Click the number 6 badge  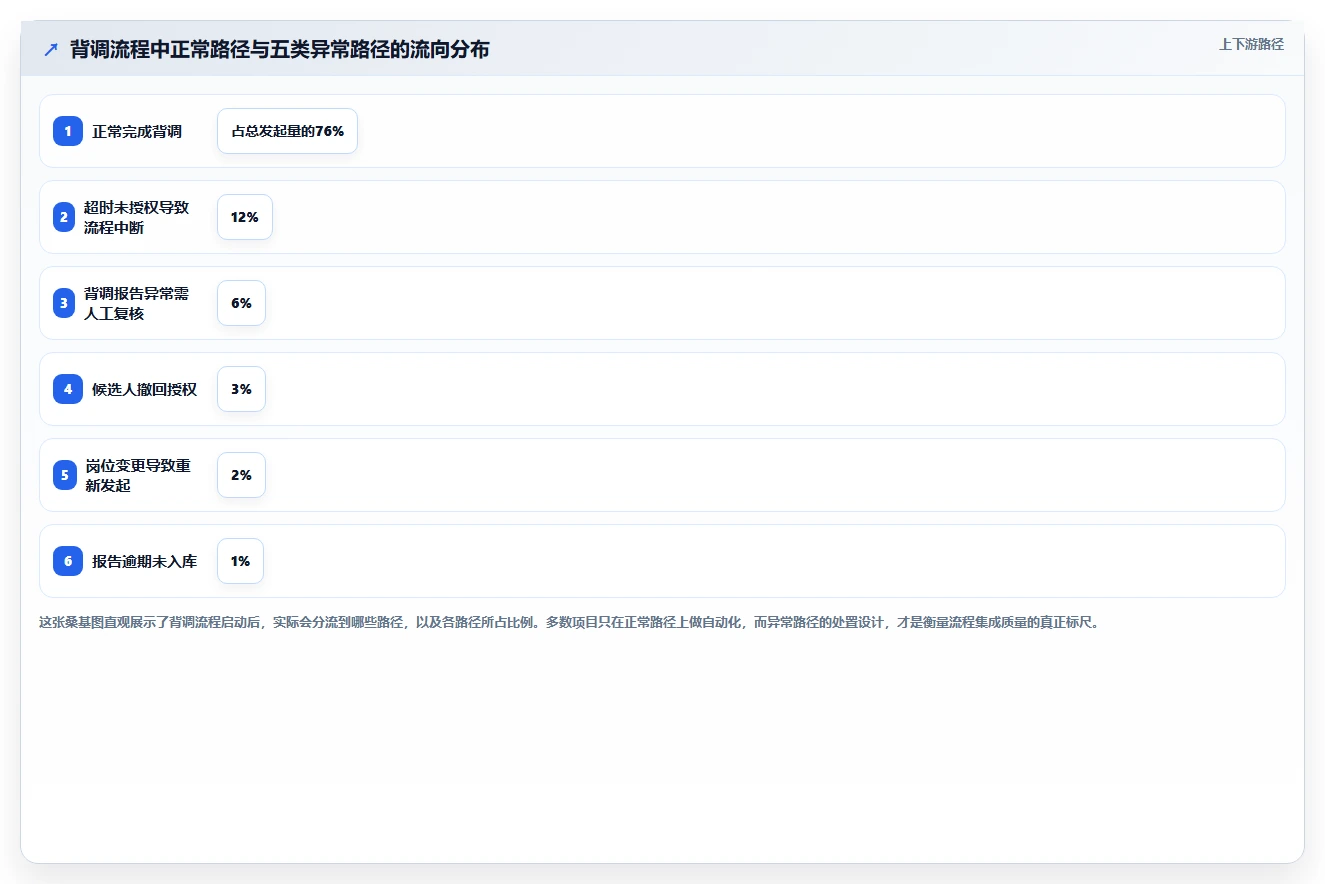[68, 561]
